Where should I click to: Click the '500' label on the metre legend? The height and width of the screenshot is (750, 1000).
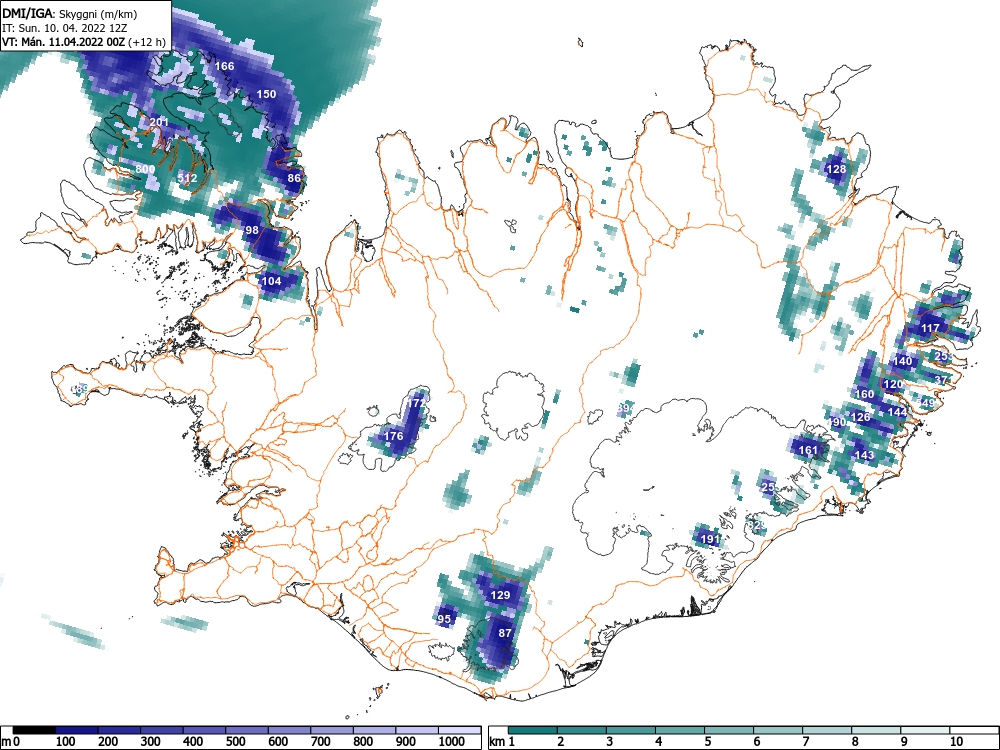pyautogui.click(x=235, y=741)
